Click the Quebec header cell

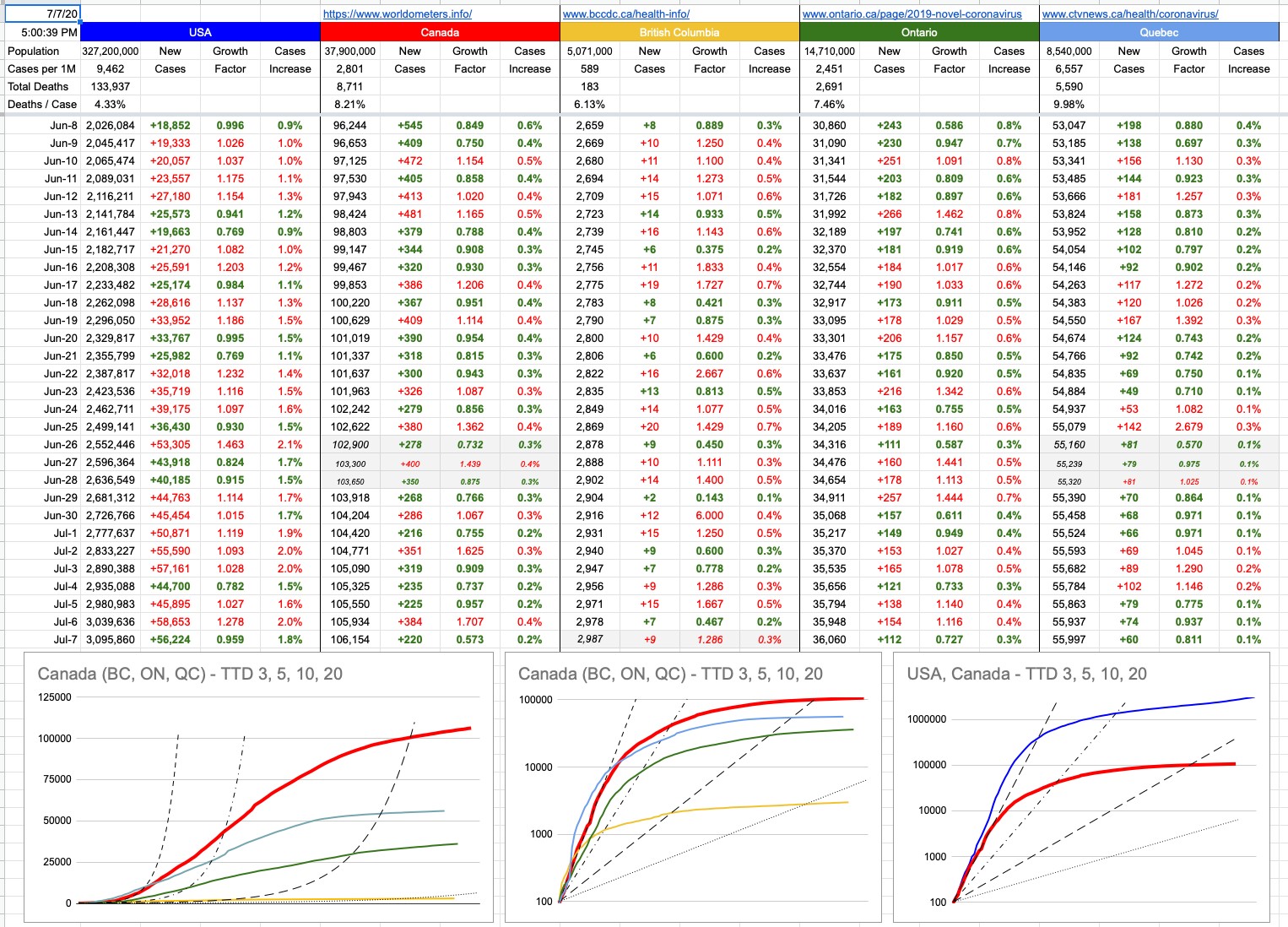(x=1159, y=32)
